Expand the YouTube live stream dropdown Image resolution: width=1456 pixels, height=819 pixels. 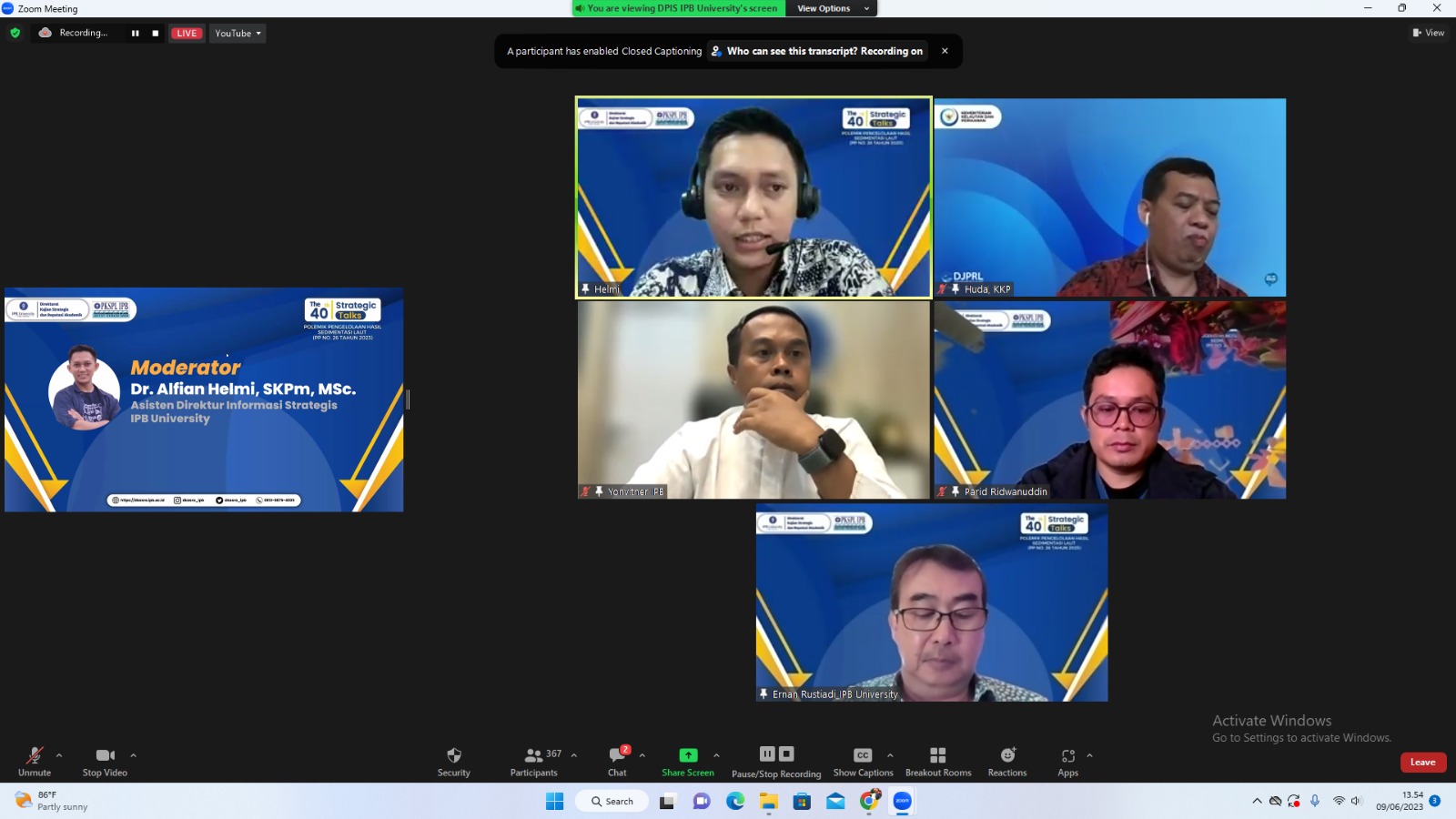click(x=238, y=34)
